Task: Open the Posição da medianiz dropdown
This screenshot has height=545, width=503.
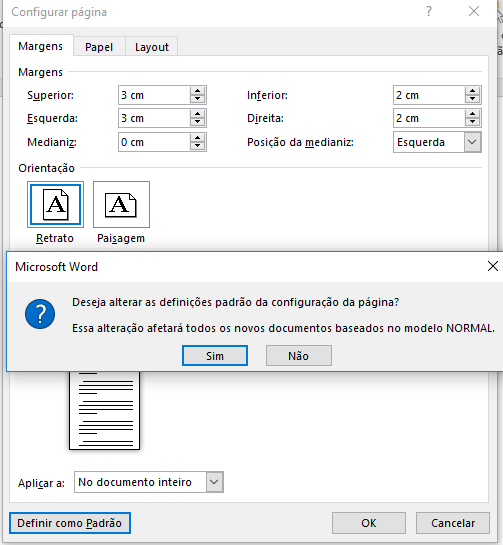Action: 472,142
